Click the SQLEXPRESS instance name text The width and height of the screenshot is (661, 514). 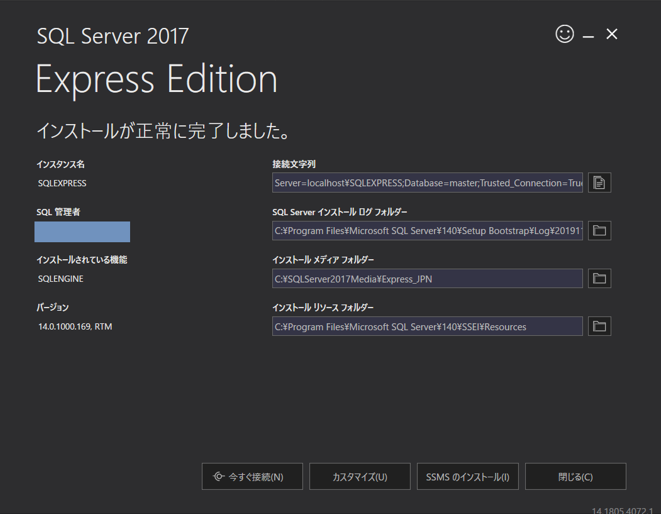click(x=62, y=183)
